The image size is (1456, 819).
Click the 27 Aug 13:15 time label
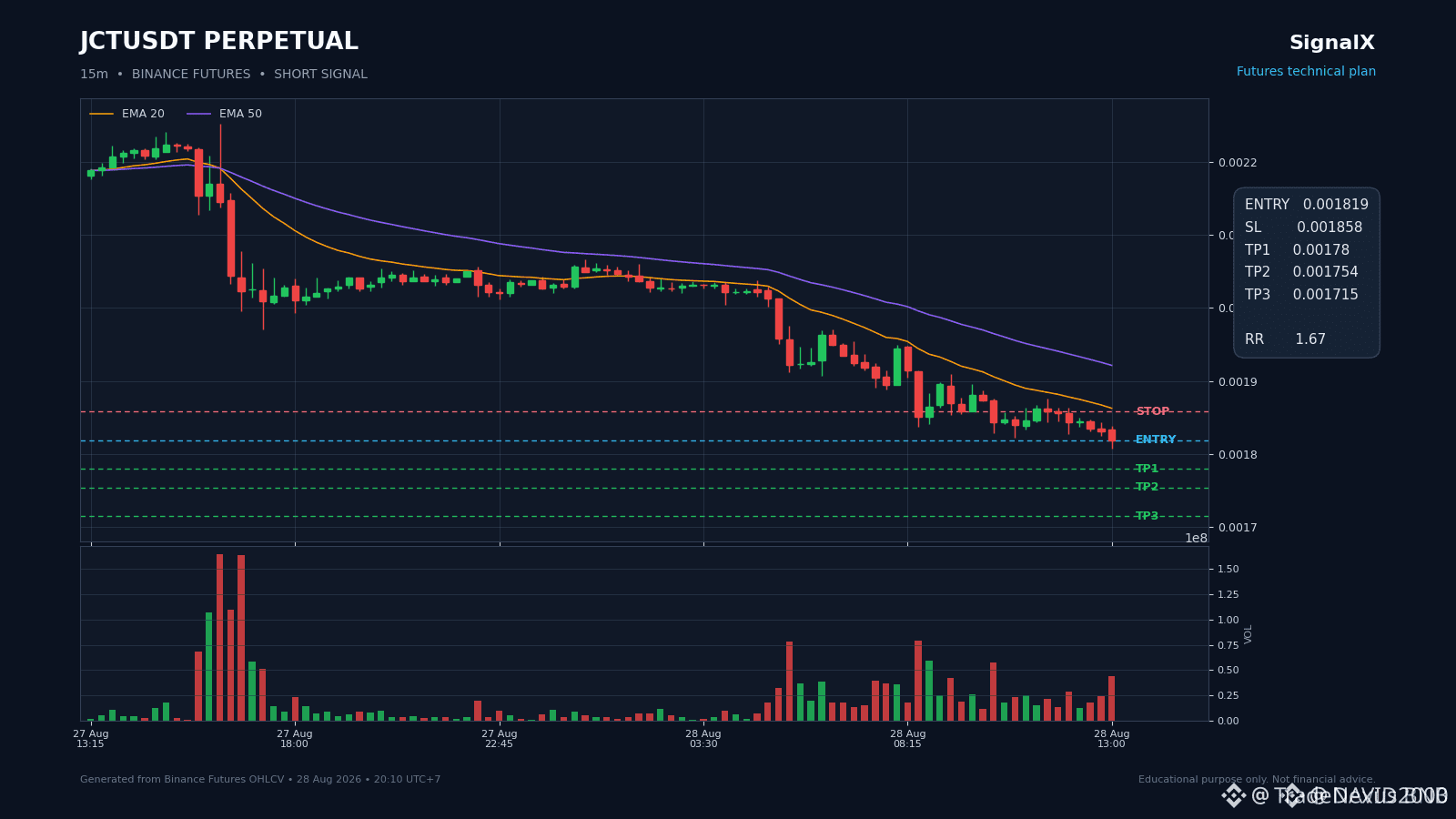pos(90,739)
